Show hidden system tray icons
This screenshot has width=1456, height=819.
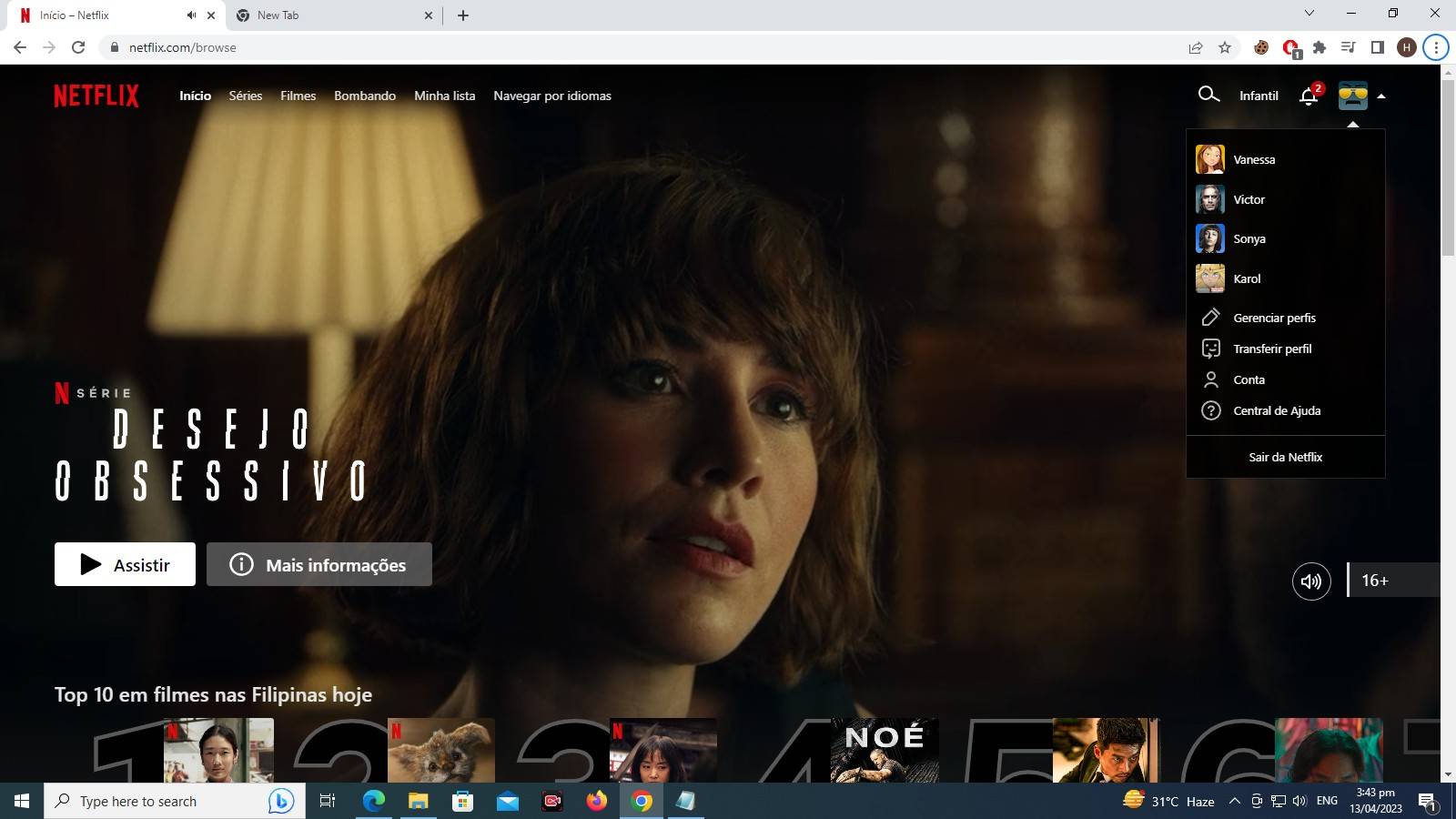pos(1235,801)
